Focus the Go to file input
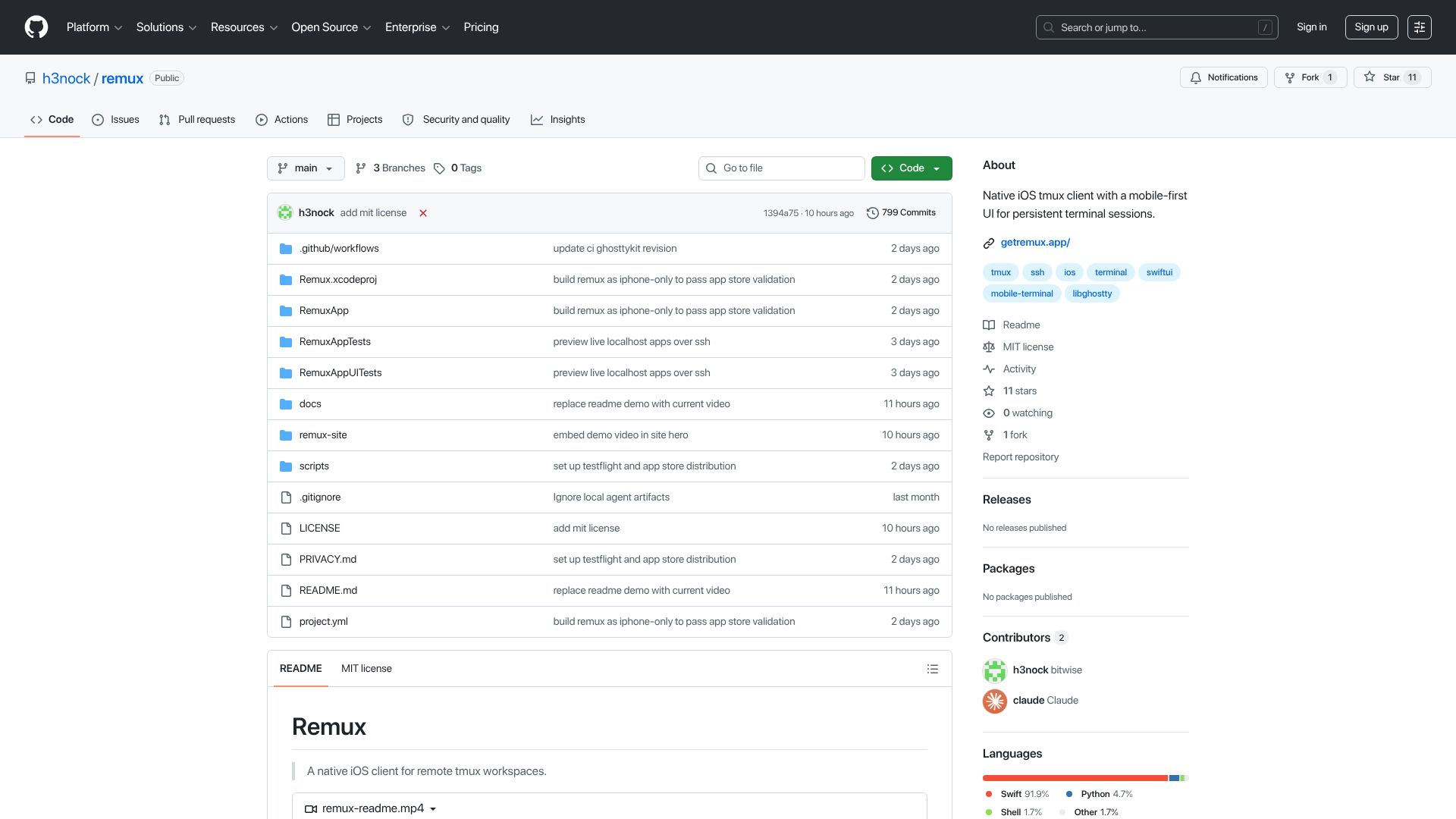Viewport: 1456px width, 819px height. coord(781,168)
